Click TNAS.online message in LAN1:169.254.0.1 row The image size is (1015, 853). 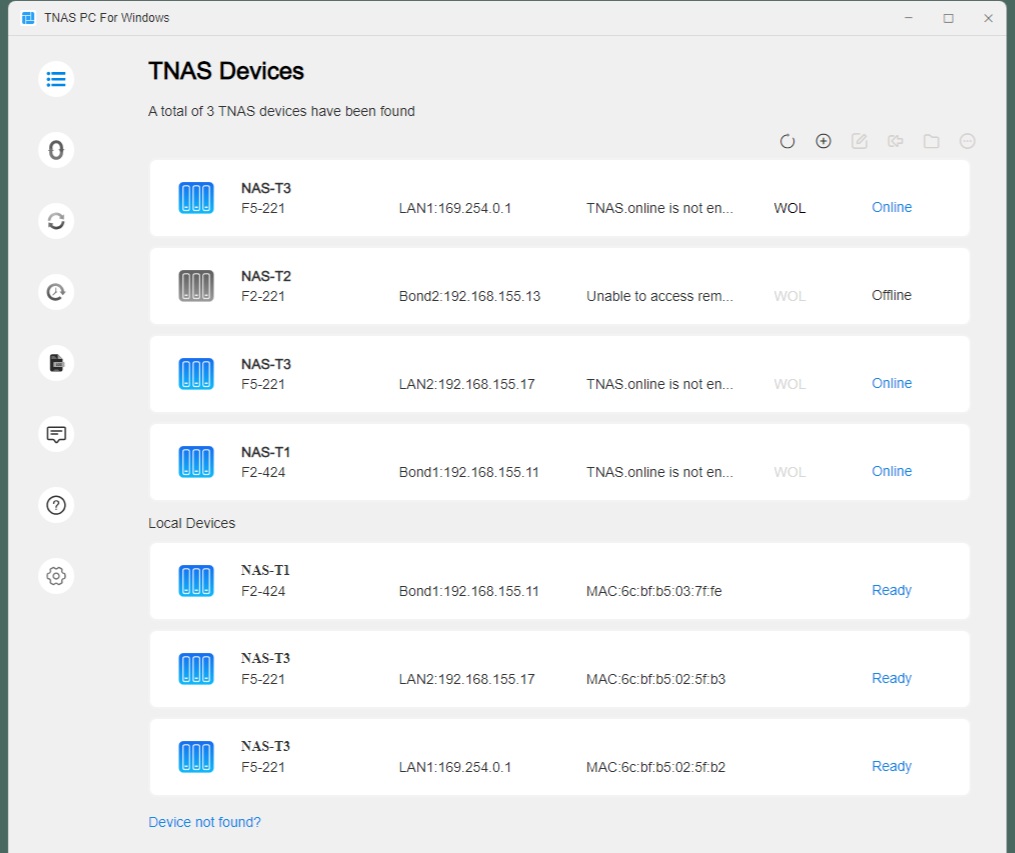pyautogui.click(x=660, y=208)
